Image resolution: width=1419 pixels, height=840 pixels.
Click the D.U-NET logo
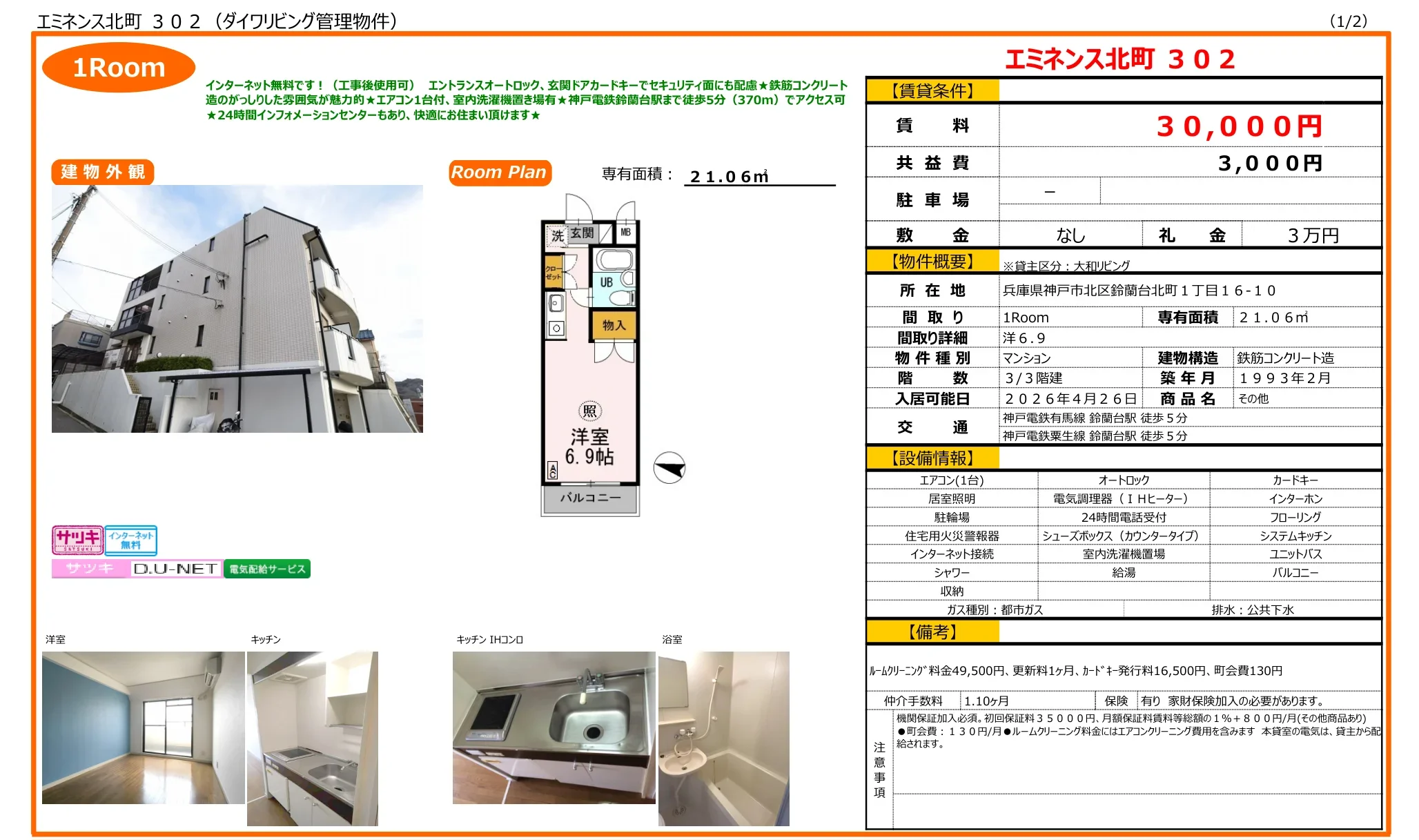coord(175,569)
